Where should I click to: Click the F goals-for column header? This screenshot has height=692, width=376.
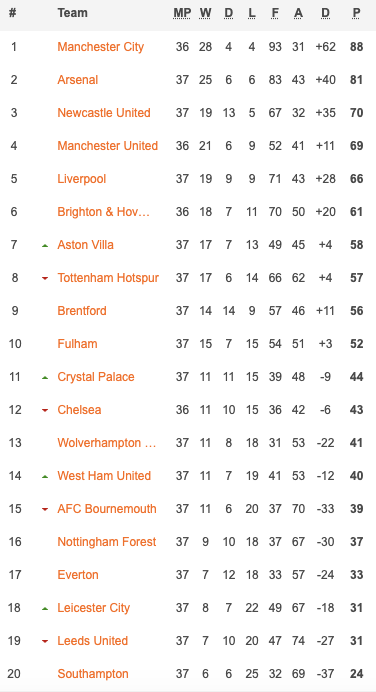tap(275, 13)
